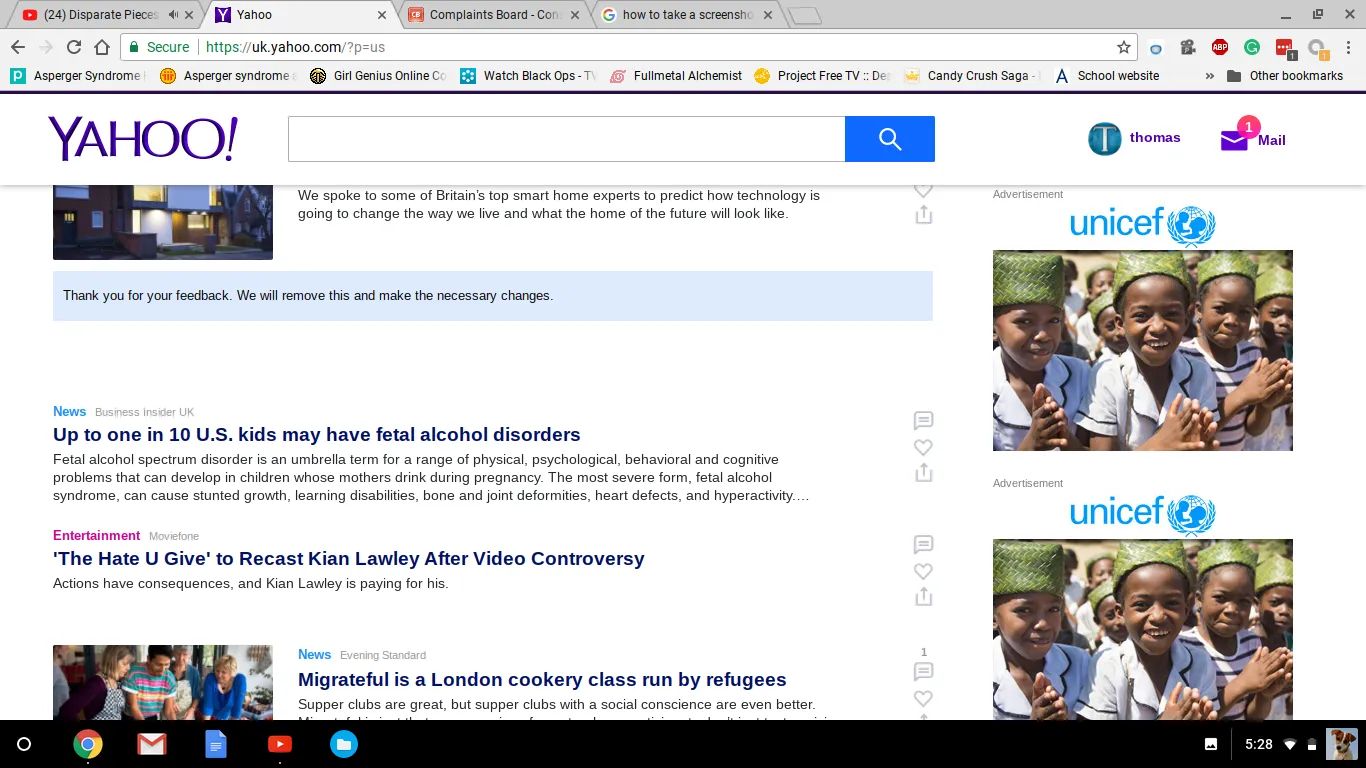Share the fetal alcohol disorders article
The width and height of the screenshot is (1366, 768).
coord(923,473)
